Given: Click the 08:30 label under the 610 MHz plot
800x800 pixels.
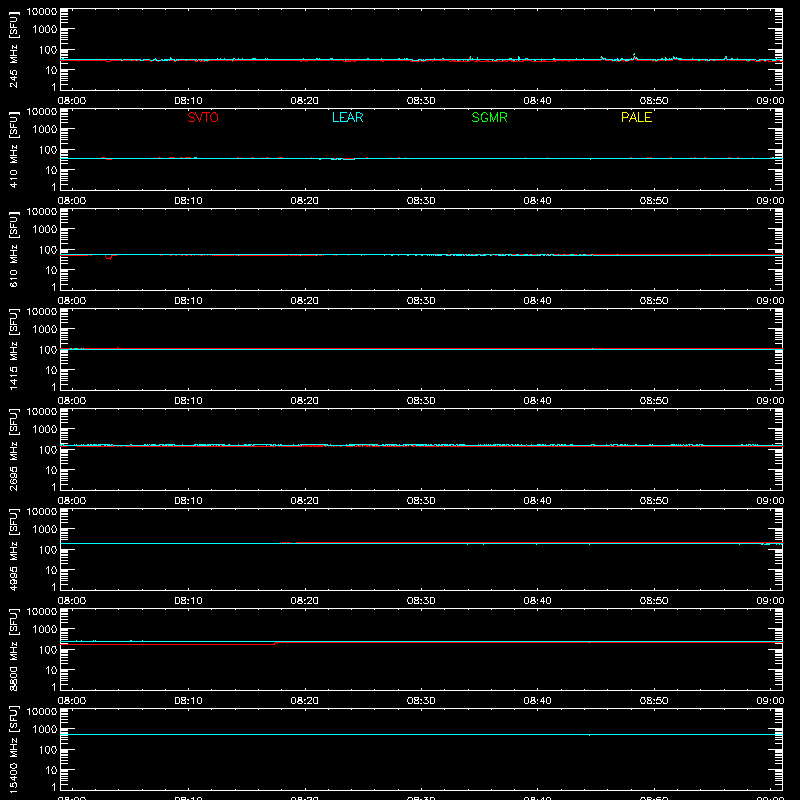Looking at the screenshot, I should pos(421,301).
